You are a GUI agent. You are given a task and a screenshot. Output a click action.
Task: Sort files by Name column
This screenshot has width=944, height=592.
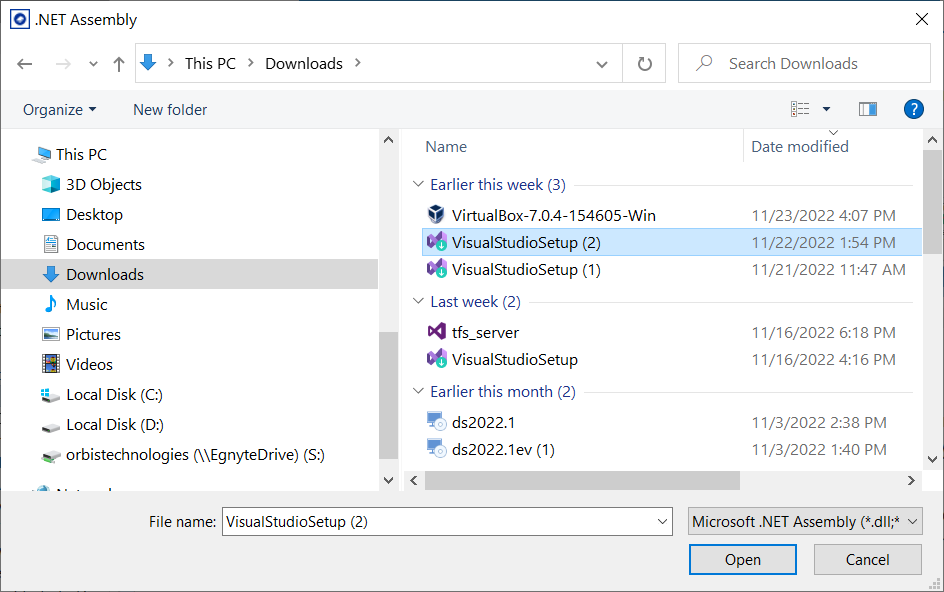446,146
